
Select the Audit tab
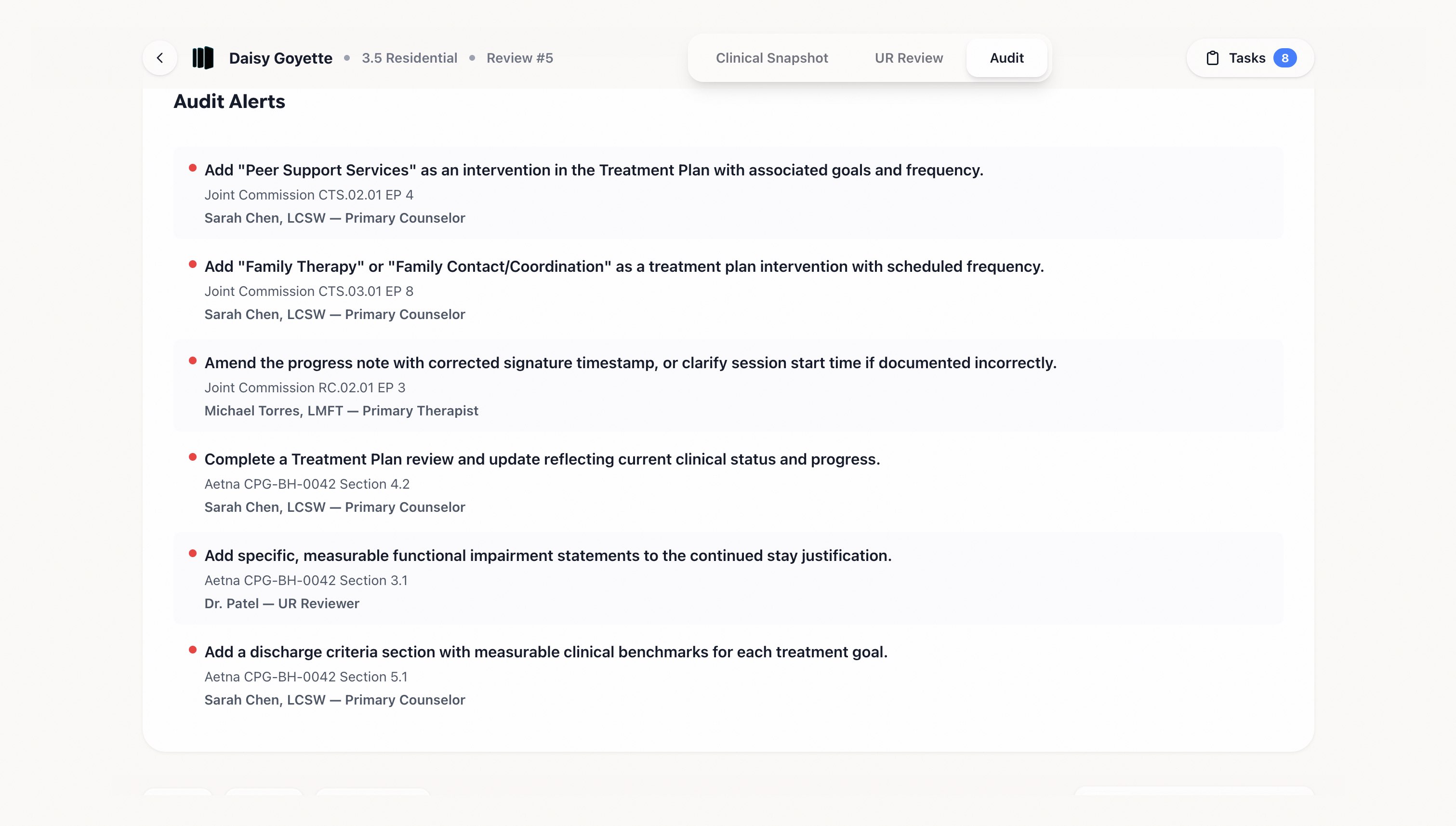[1006, 58]
